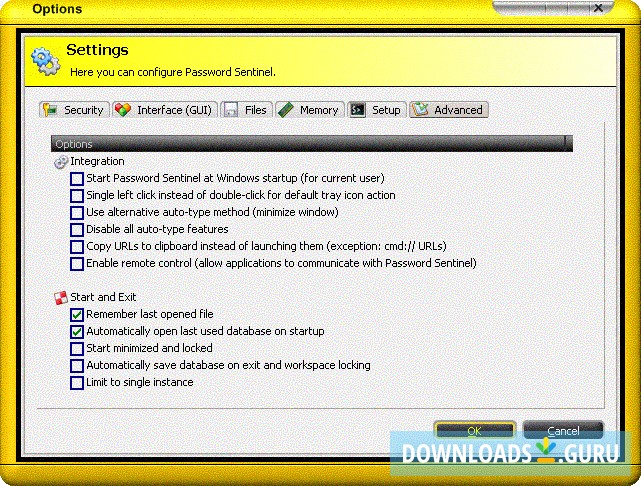Select the Advanced tab
This screenshot has width=641, height=486.
(x=449, y=110)
